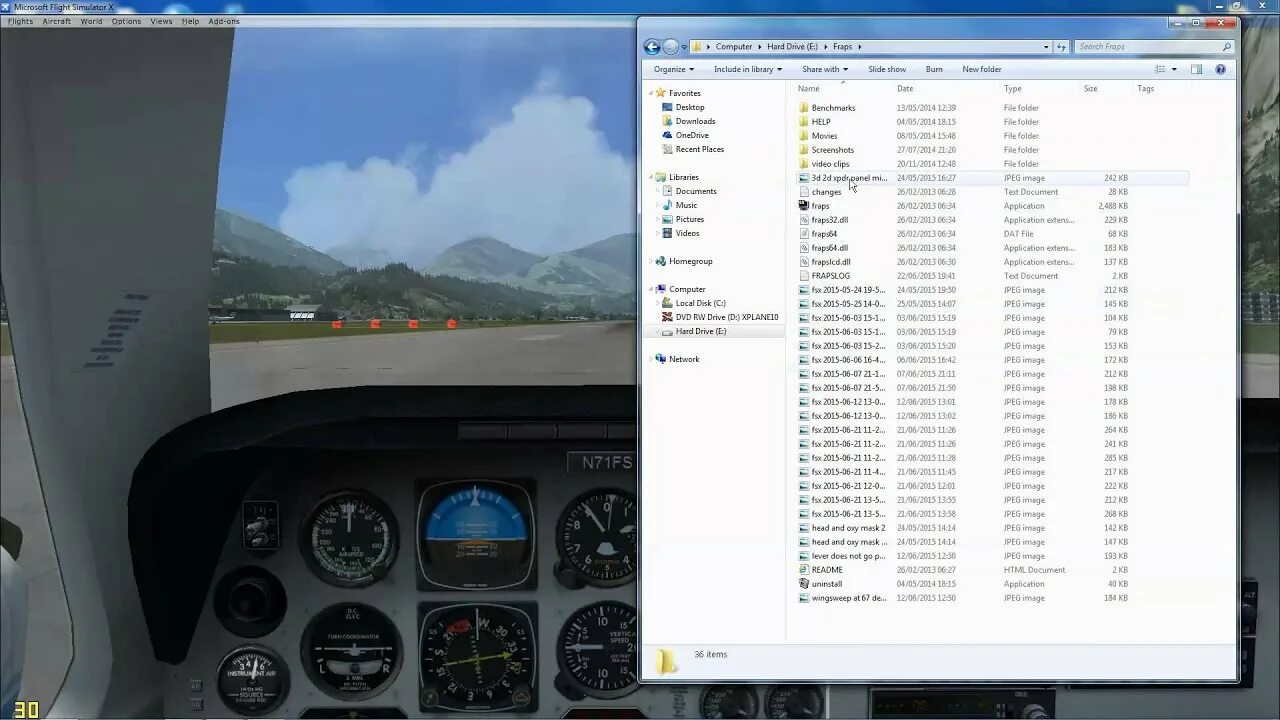This screenshot has height=720, width=1280.
Task: Select the fraps application icon
Action: [804, 205]
